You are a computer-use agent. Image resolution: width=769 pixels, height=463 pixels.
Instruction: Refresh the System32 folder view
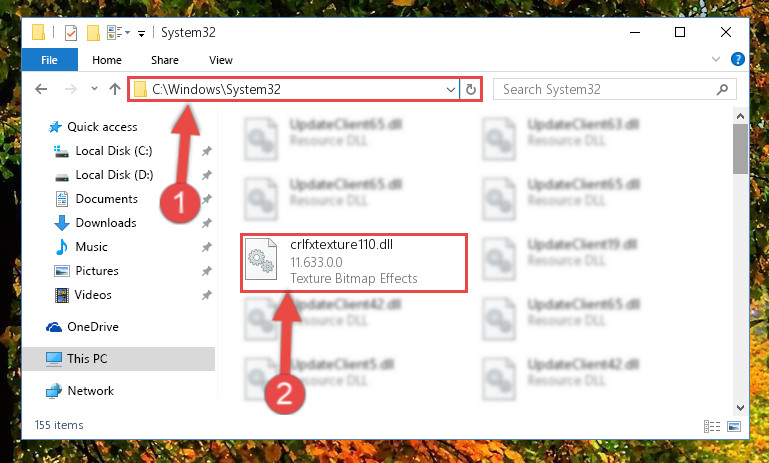[x=471, y=89]
